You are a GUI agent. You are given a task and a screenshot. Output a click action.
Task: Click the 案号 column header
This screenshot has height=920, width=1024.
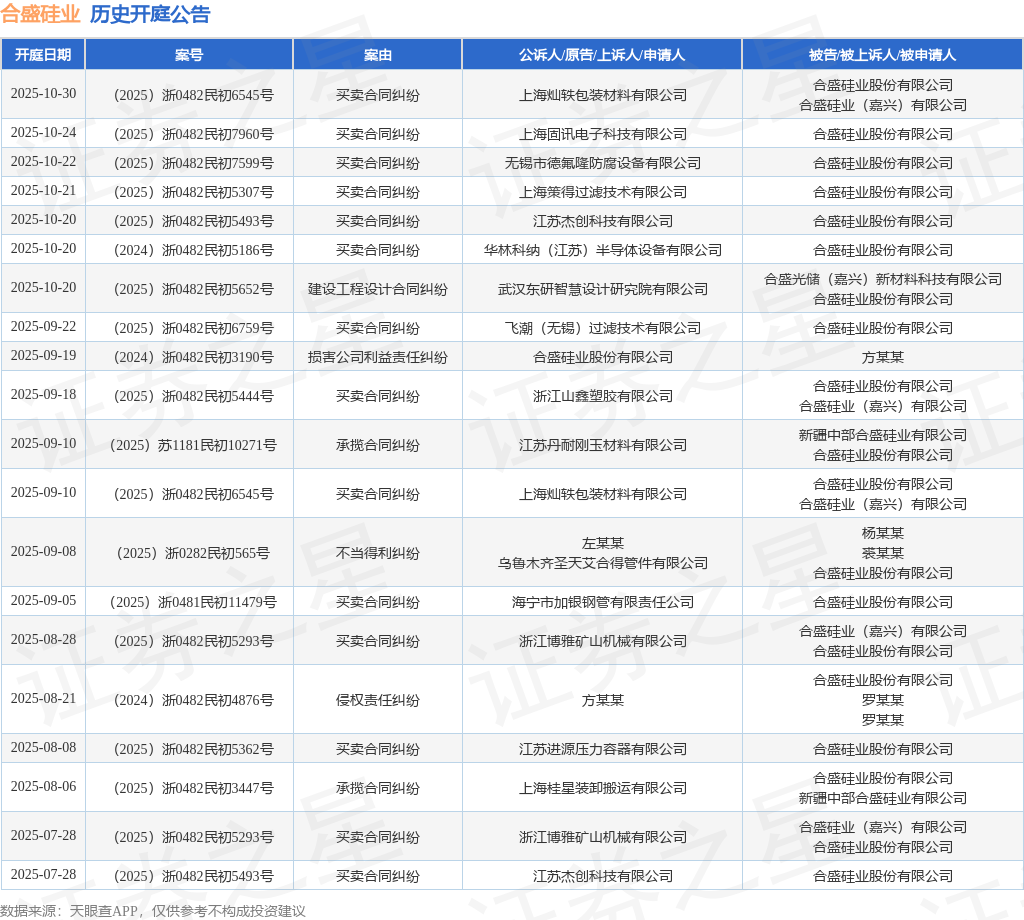189,55
